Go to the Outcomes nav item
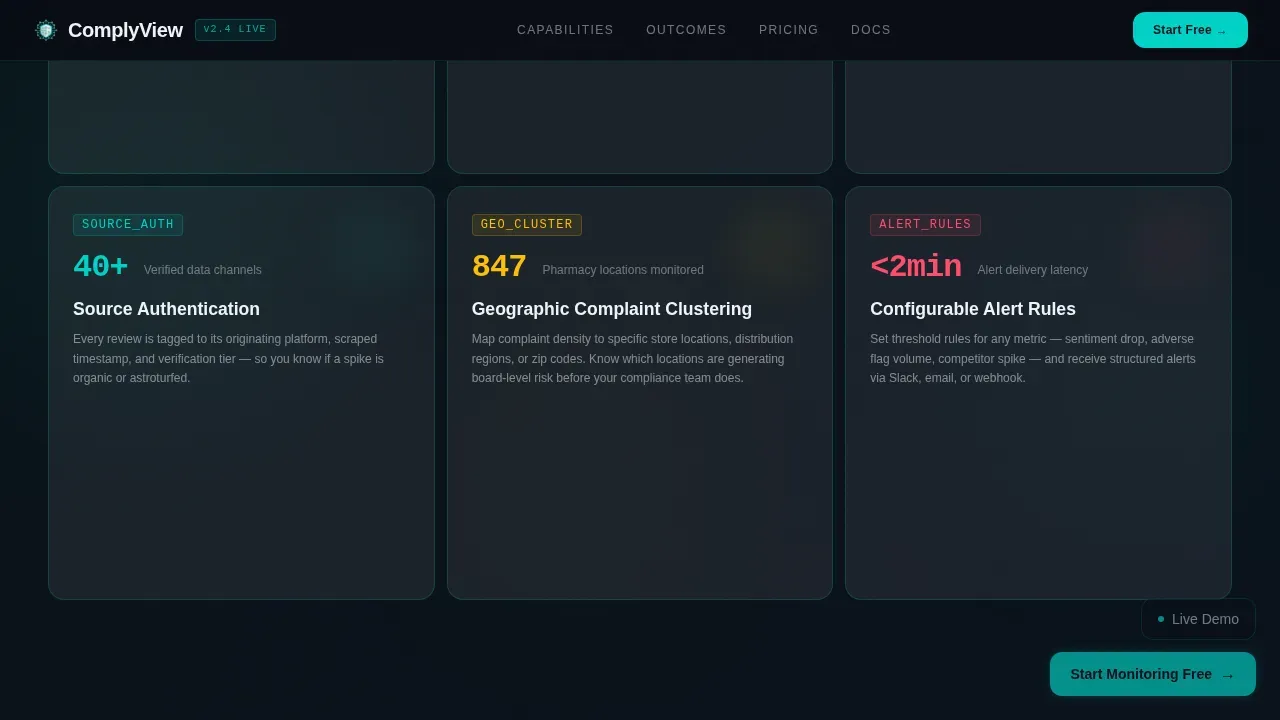 coord(686,30)
